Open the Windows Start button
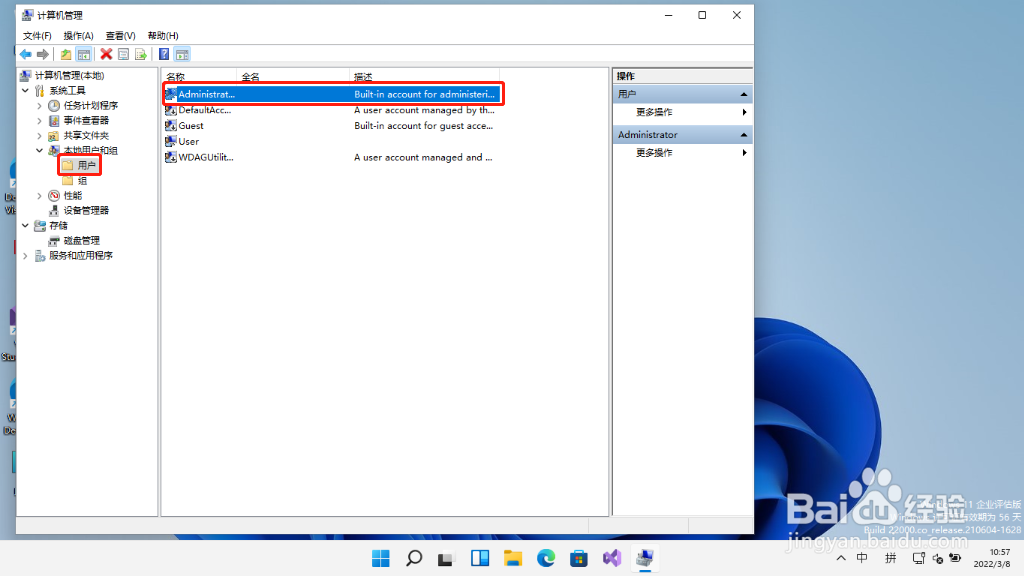The image size is (1024, 576). 381,558
